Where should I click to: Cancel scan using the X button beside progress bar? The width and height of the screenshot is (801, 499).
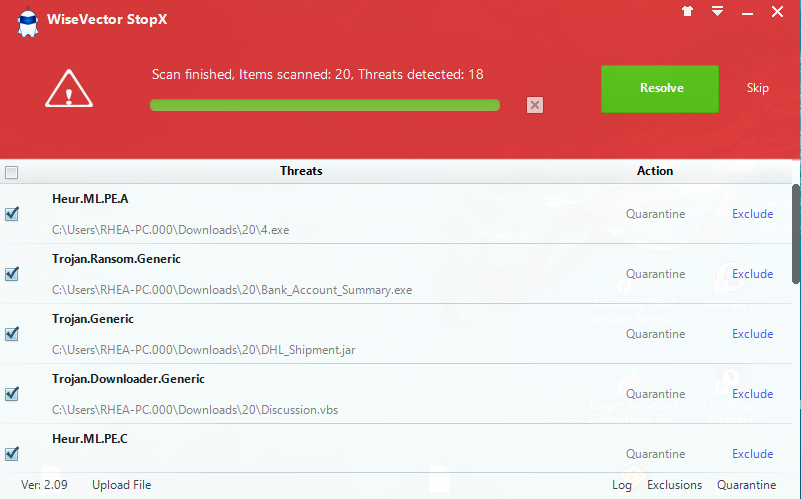[535, 105]
